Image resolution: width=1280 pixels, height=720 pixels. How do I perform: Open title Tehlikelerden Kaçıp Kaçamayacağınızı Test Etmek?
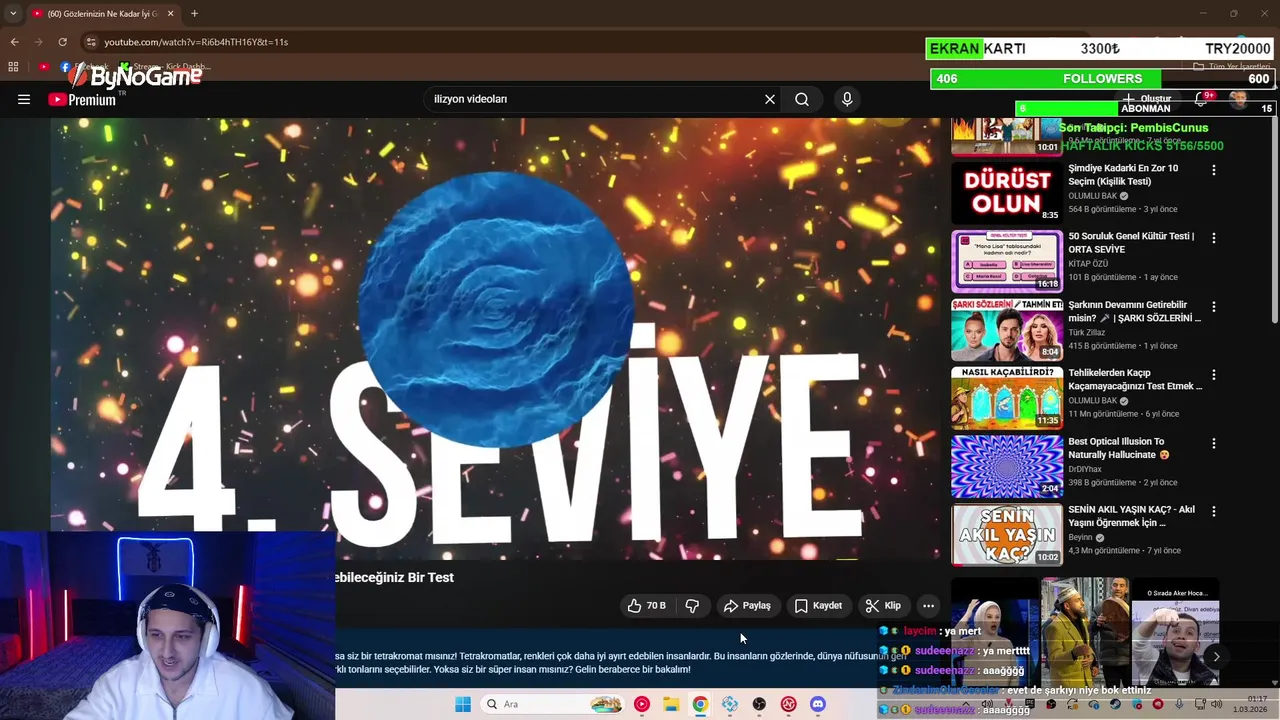[1135, 380]
